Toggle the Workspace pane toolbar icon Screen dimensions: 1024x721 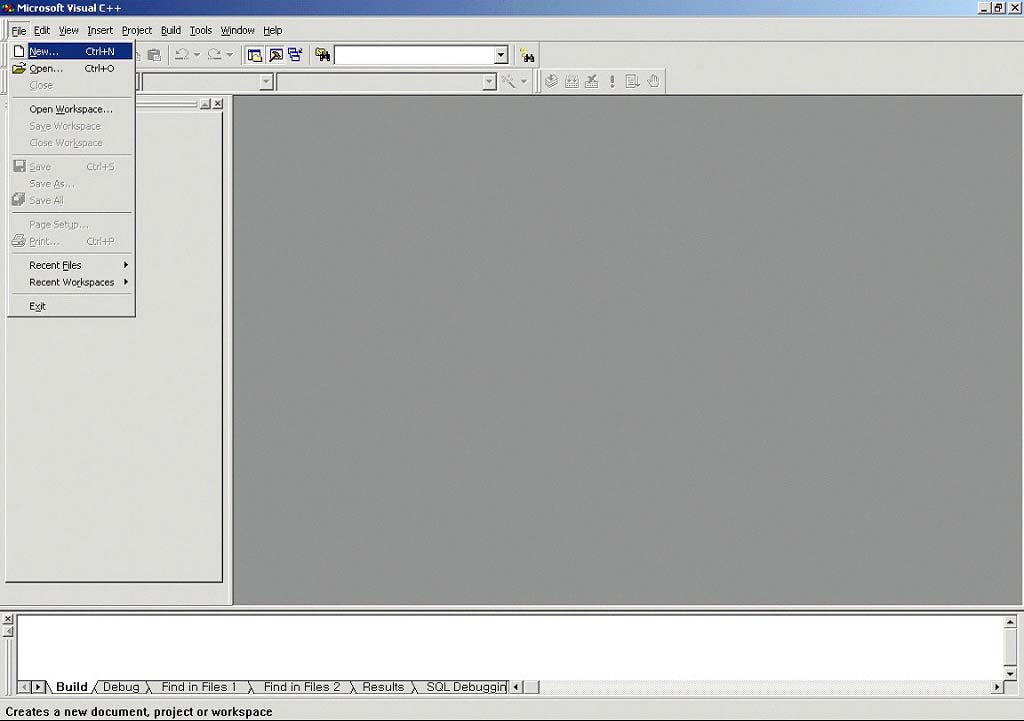(x=255, y=55)
